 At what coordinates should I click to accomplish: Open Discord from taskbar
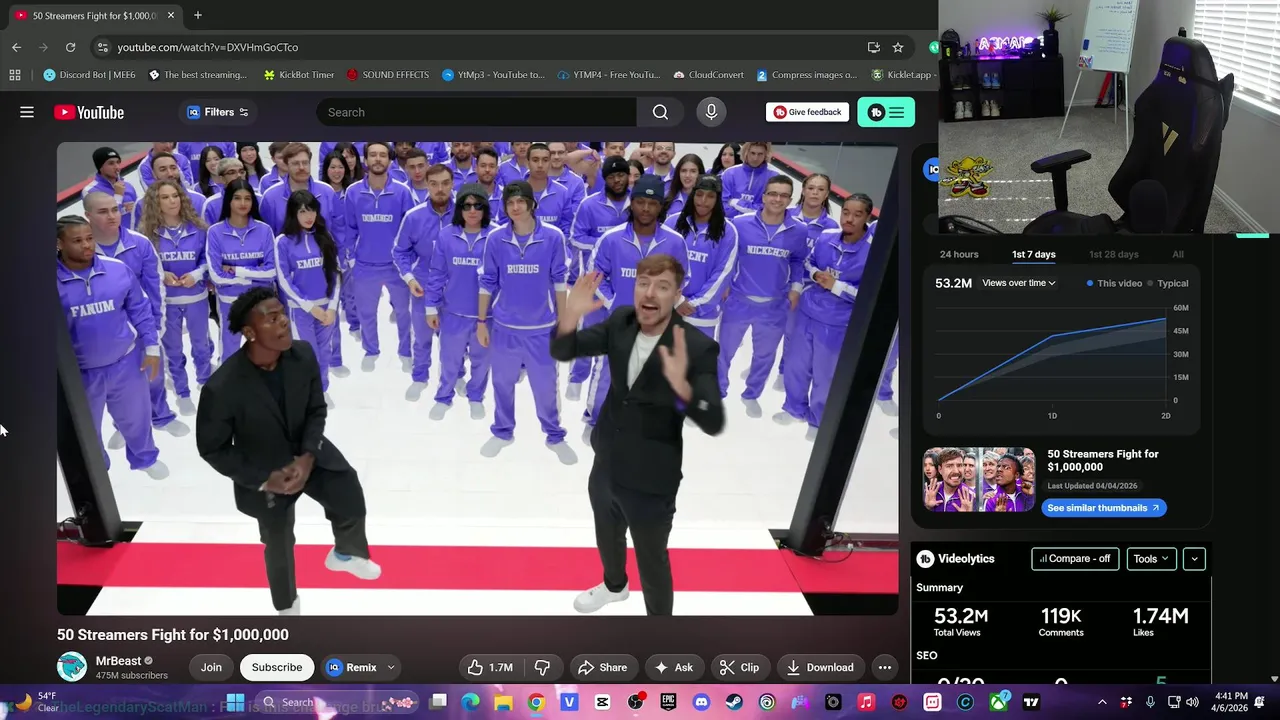pyautogui.click(x=701, y=702)
